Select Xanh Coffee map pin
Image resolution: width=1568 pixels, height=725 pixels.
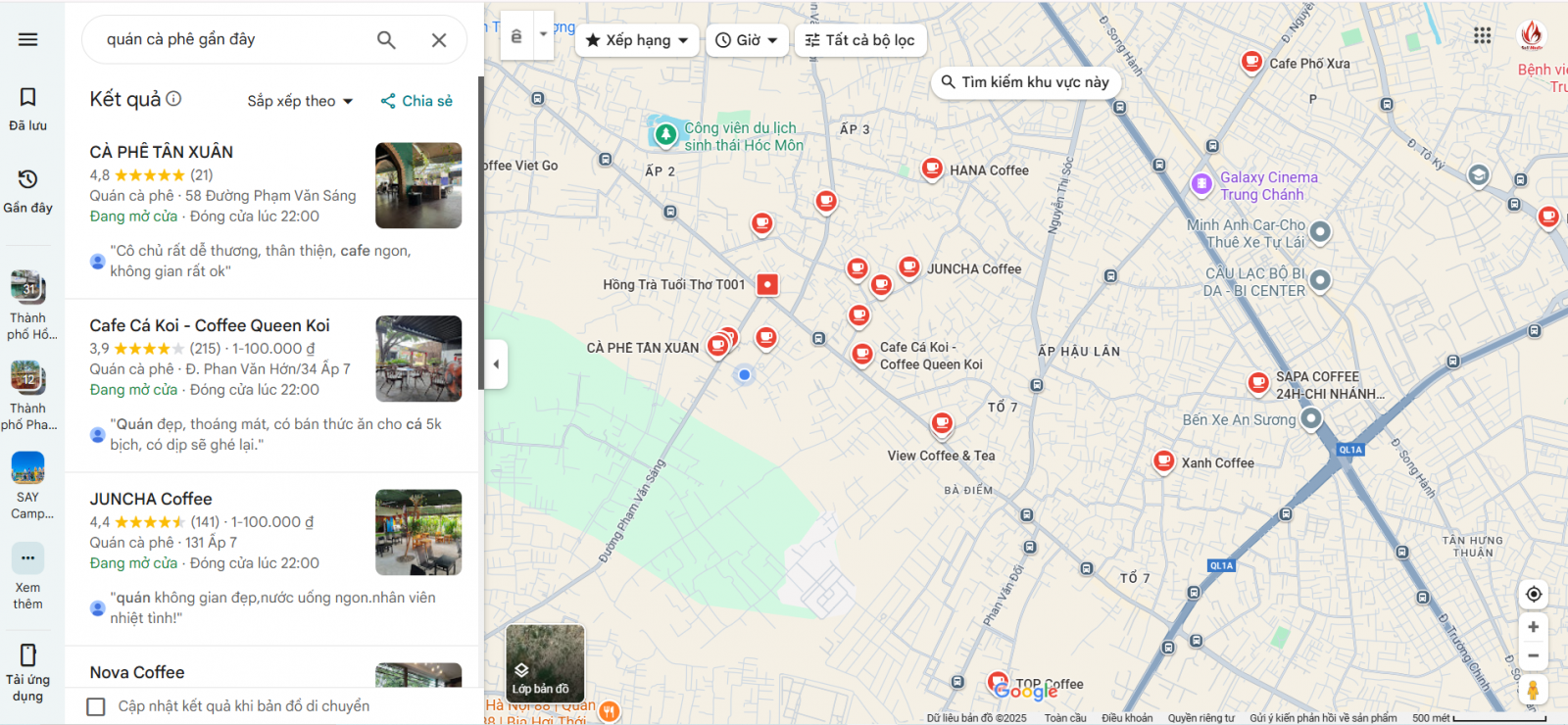click(x=1164, y=460)
